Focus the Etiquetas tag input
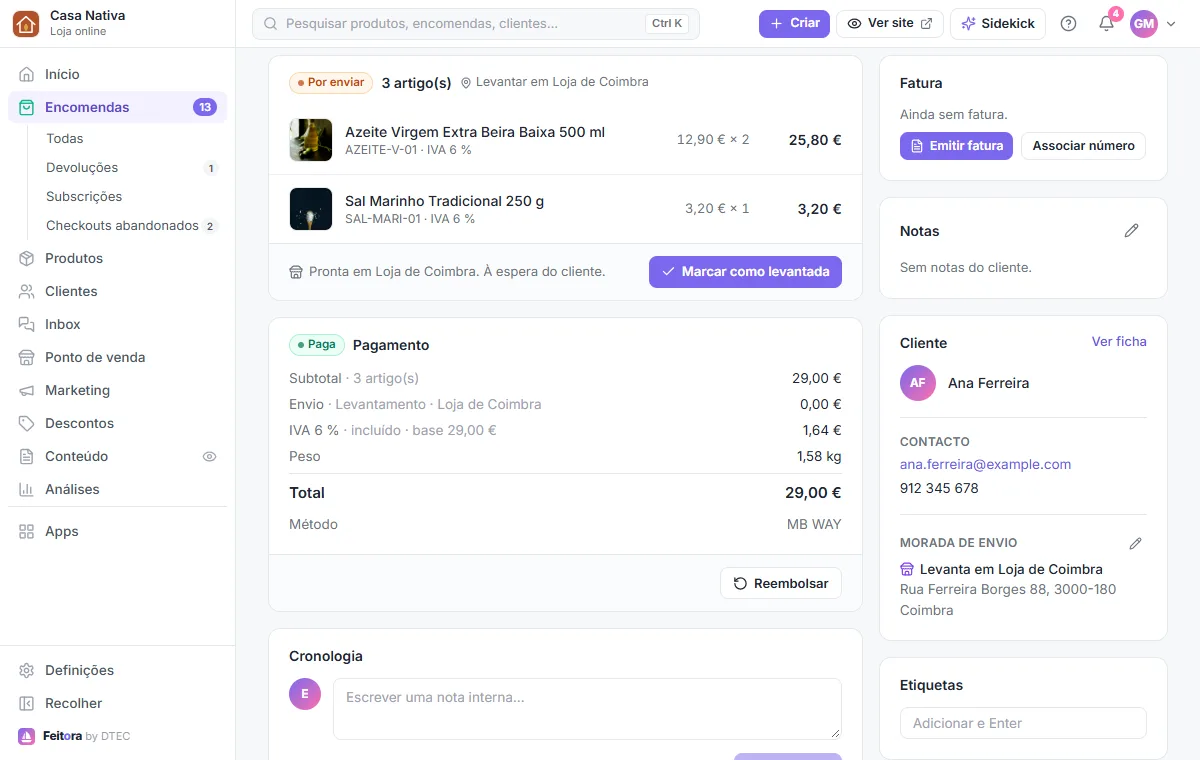Viewport: 1200px width, 760px height. click(1023, 723)
